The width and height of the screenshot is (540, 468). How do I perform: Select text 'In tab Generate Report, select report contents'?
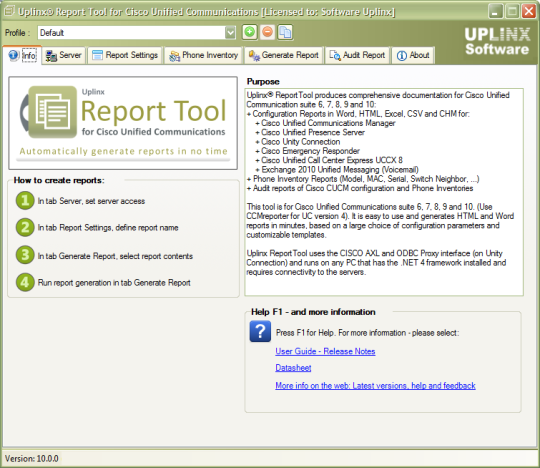click(x=115, y=256)
